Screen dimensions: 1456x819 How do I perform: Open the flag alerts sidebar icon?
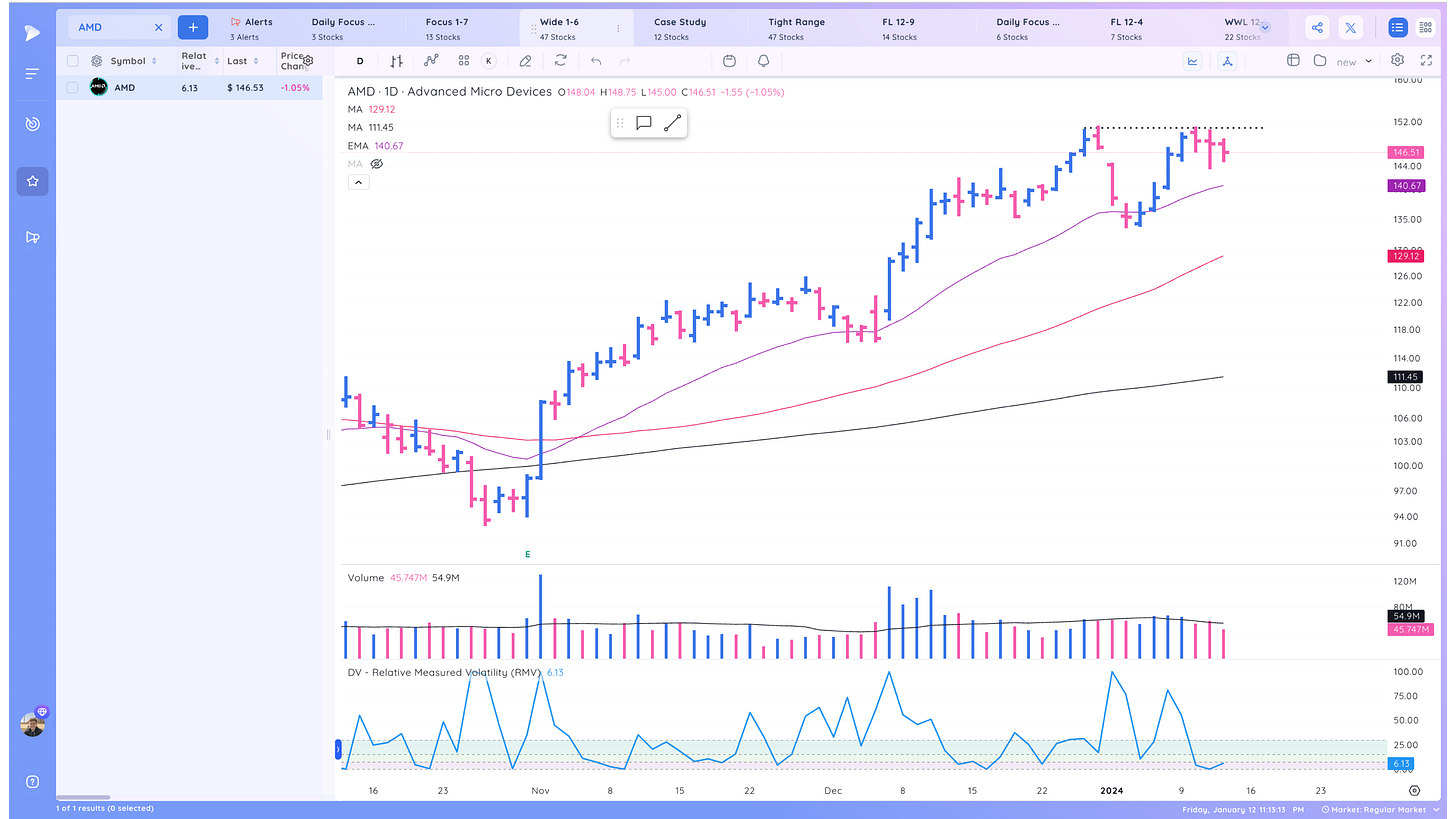[x=32, y=237]
